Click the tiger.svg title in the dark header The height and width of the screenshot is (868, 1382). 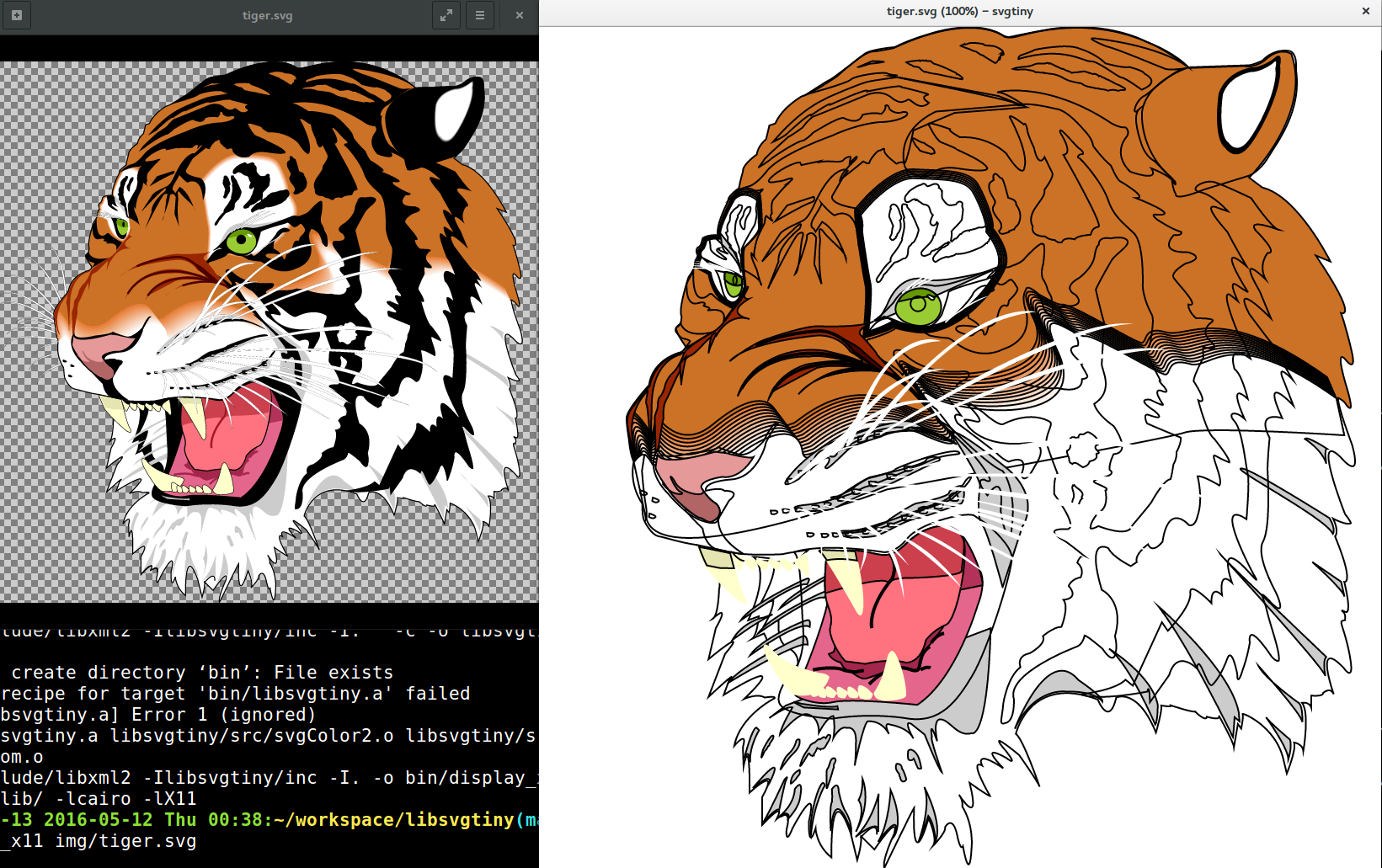tap(267, 15)
